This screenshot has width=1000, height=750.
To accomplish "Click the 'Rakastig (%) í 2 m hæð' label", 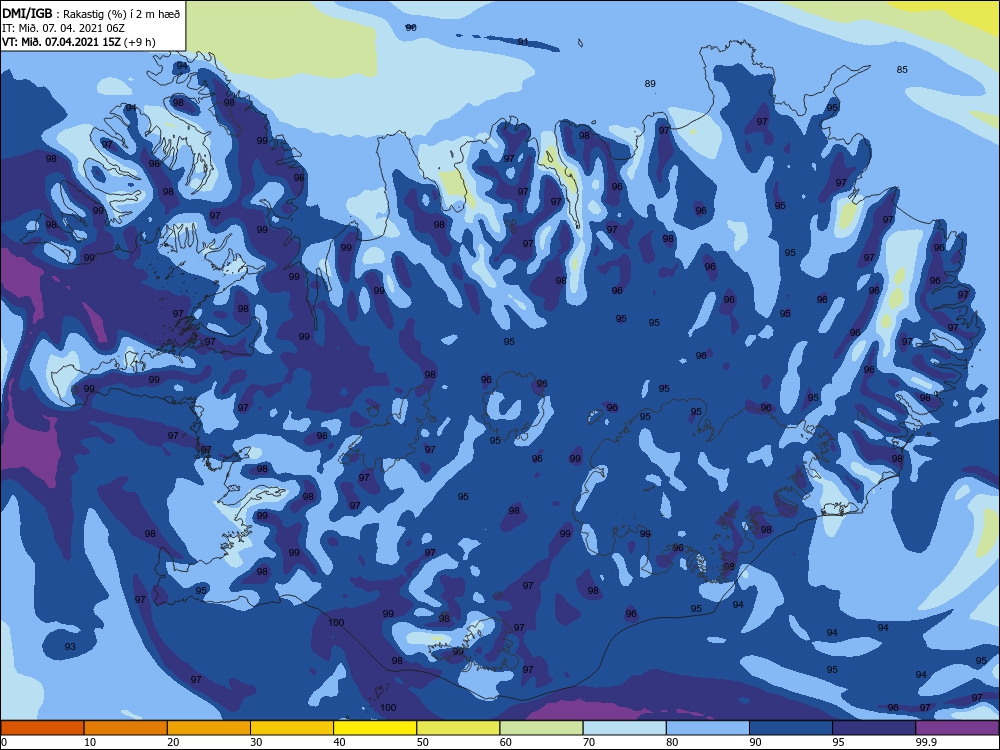I will [x=121, y=14].
